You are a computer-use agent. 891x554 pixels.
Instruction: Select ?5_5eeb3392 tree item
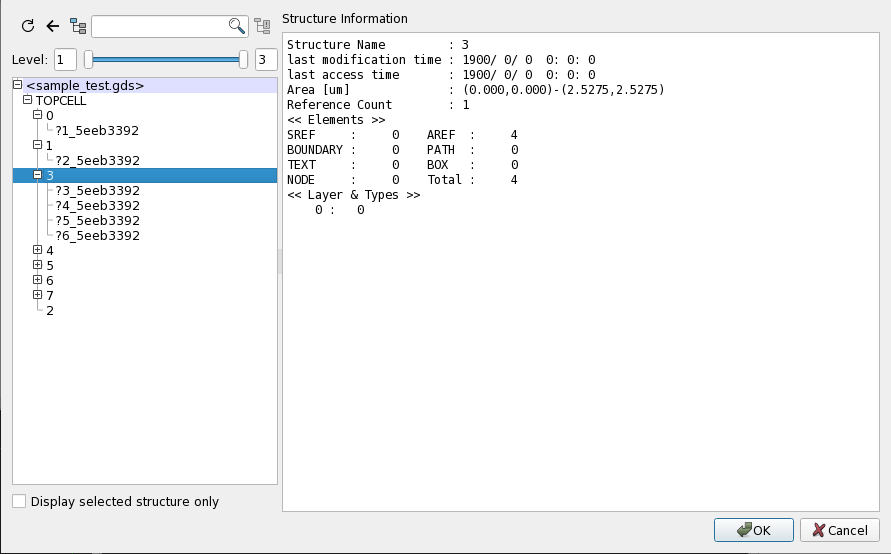tap(97, 220)
